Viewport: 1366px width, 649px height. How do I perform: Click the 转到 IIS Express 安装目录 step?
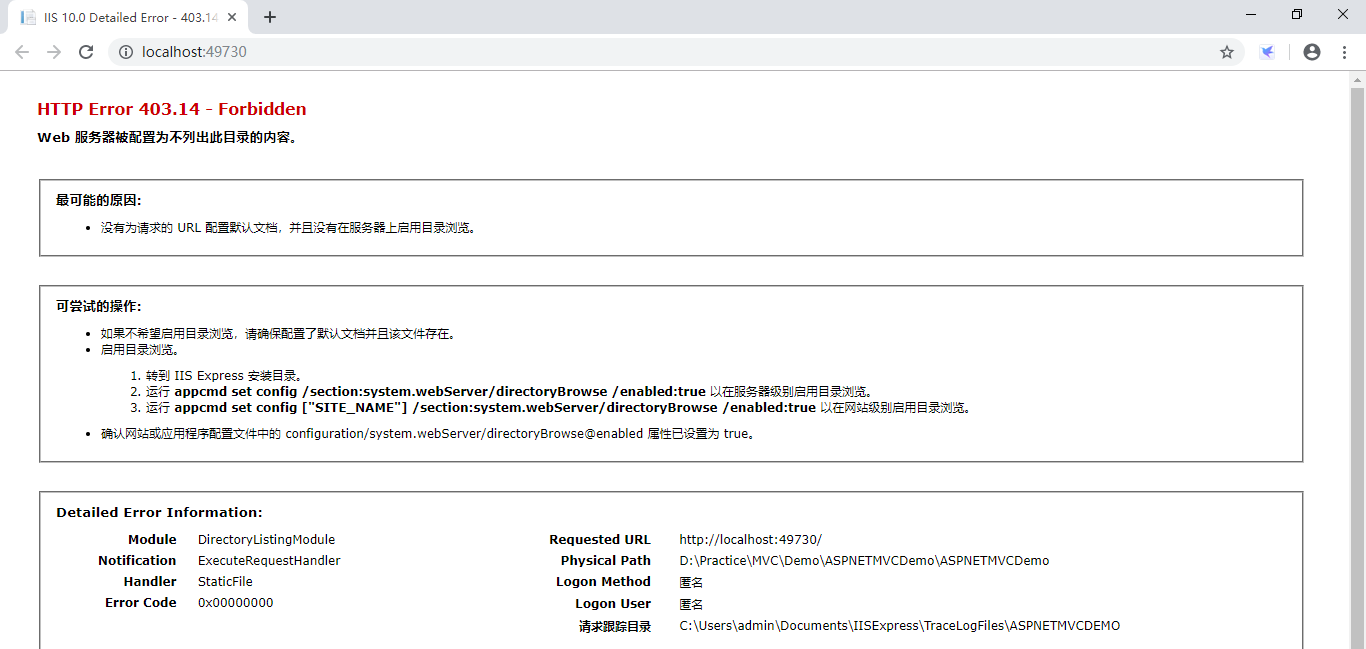(x=223, y=375)
